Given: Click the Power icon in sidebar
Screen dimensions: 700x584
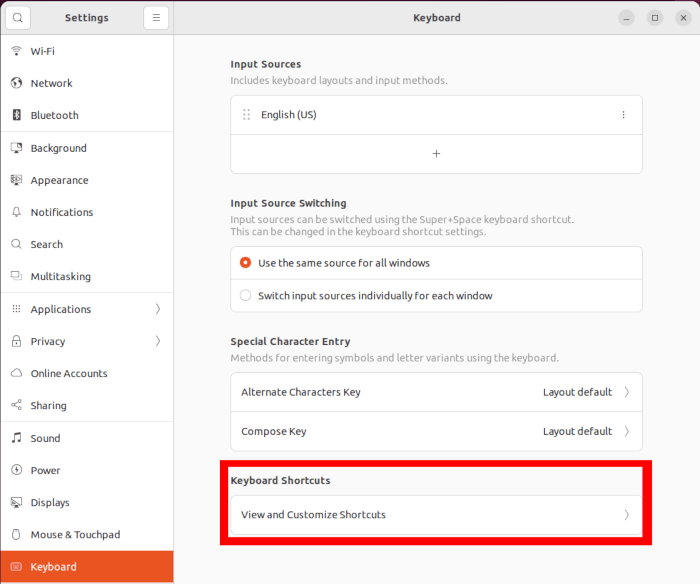Looking at the screenshot, I should tap(16, 470).
